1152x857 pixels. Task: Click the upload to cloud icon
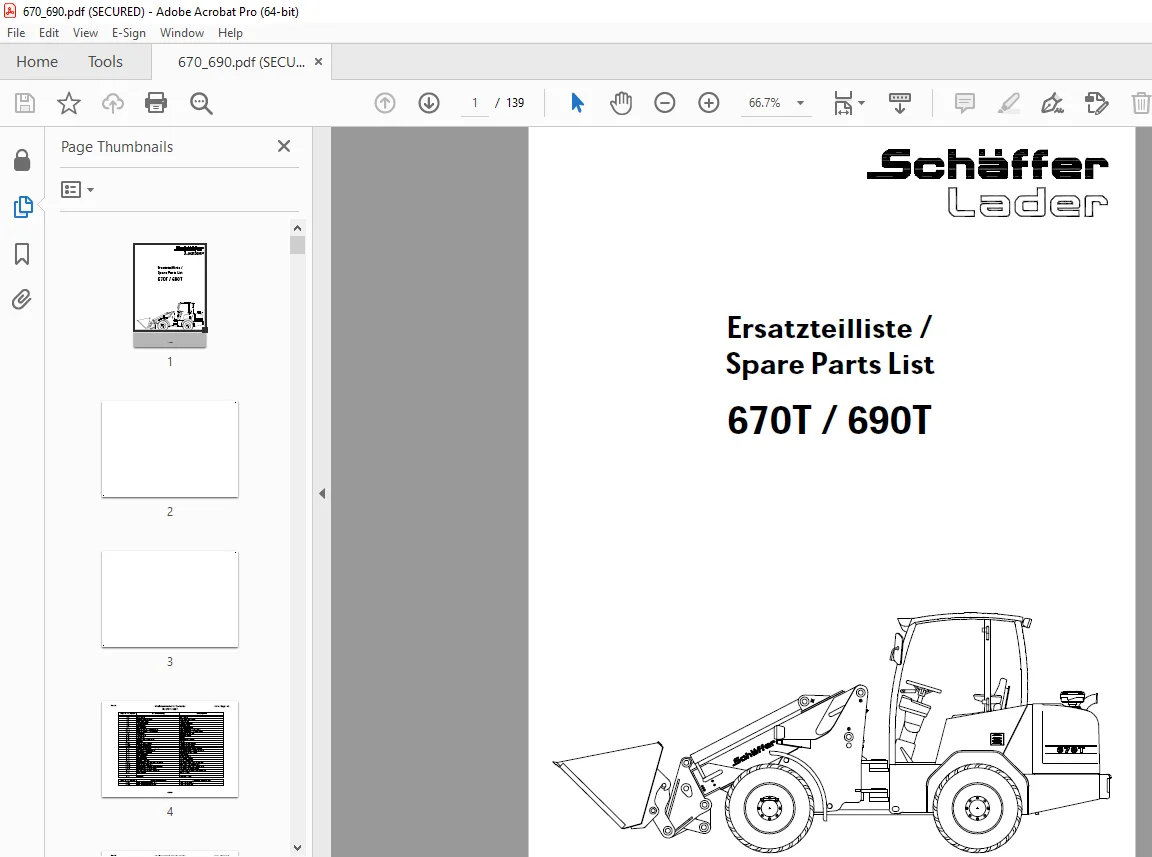click(112, 103)
